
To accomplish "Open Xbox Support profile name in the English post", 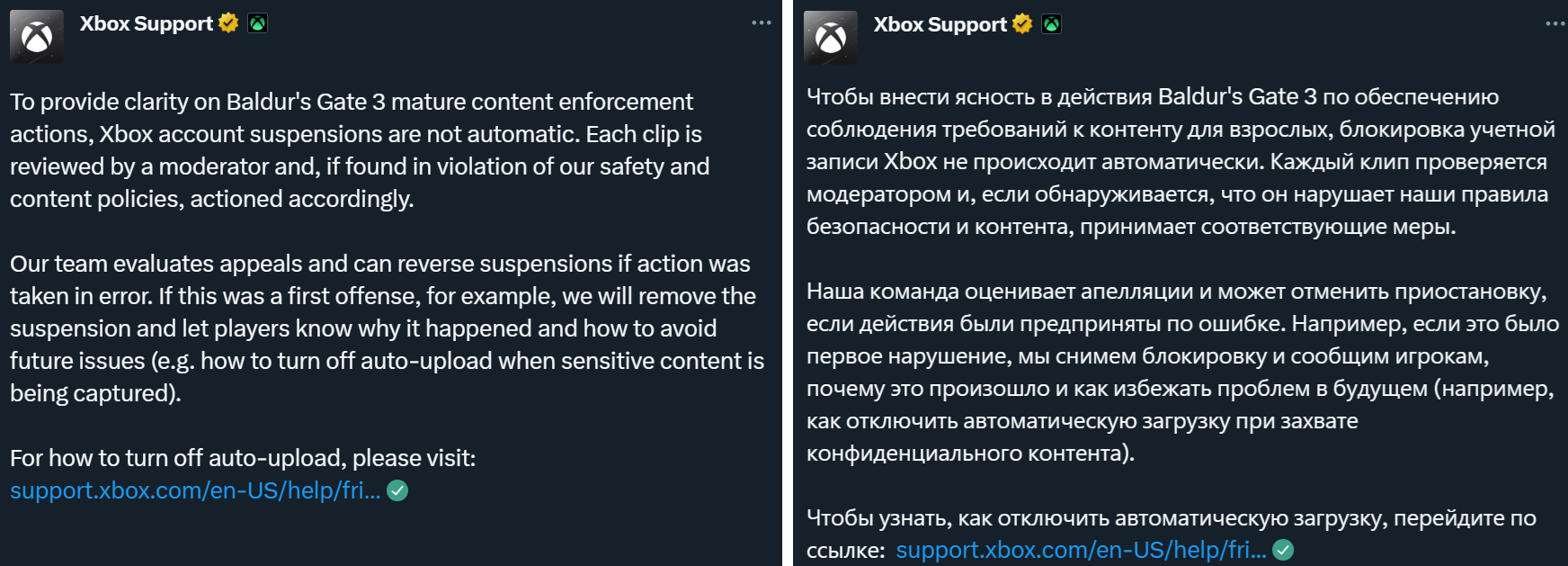I will pyautogui.click(x=147, y=23).
